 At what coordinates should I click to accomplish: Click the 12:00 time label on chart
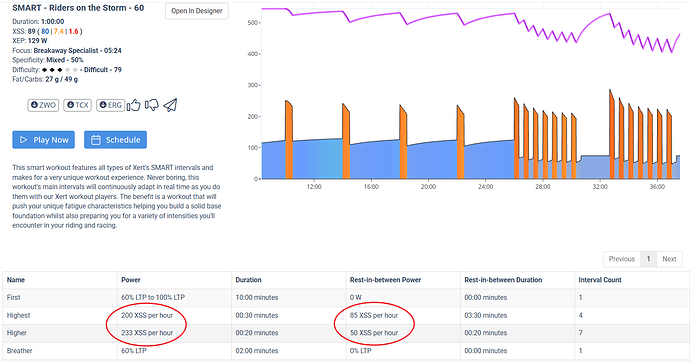point(314,186)
